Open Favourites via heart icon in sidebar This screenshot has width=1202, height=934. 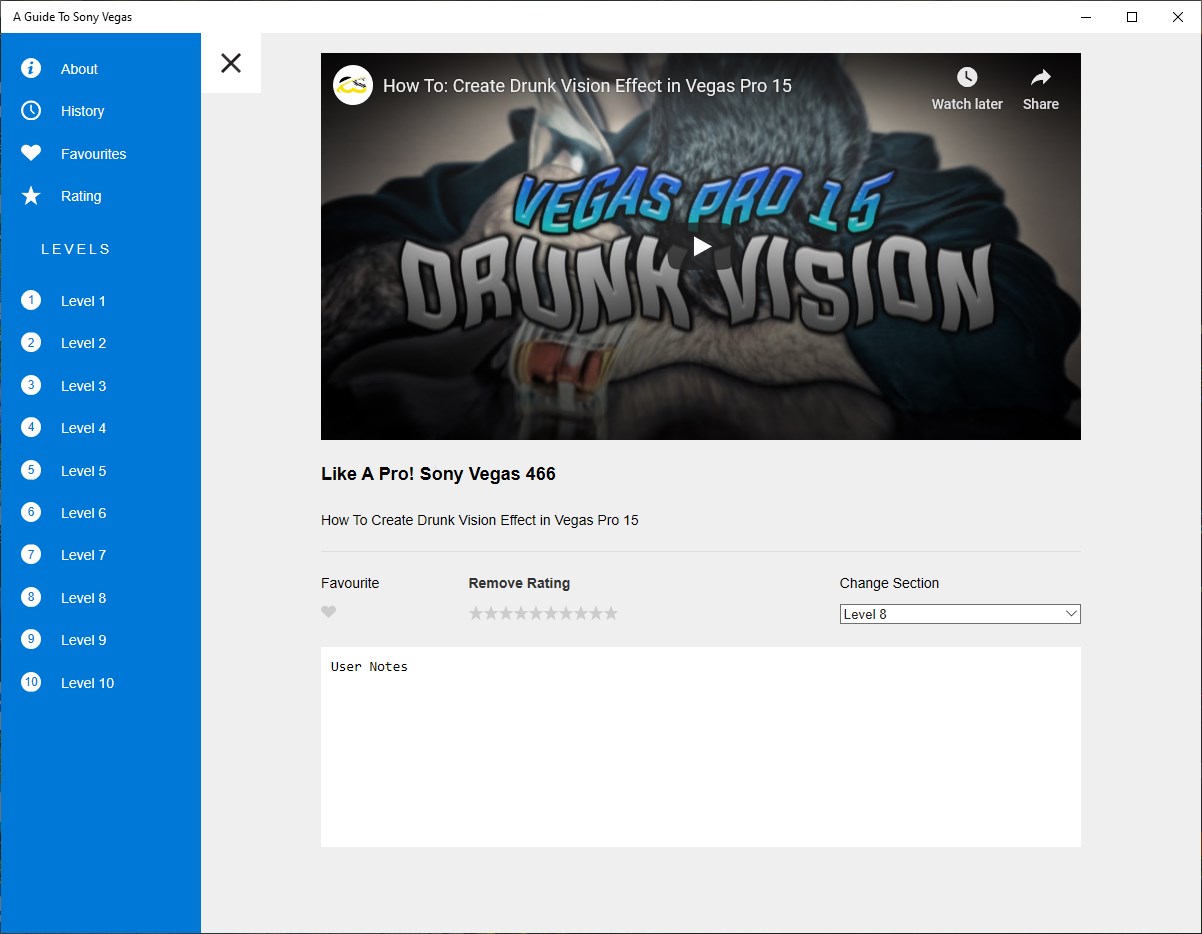click(31, 153)
